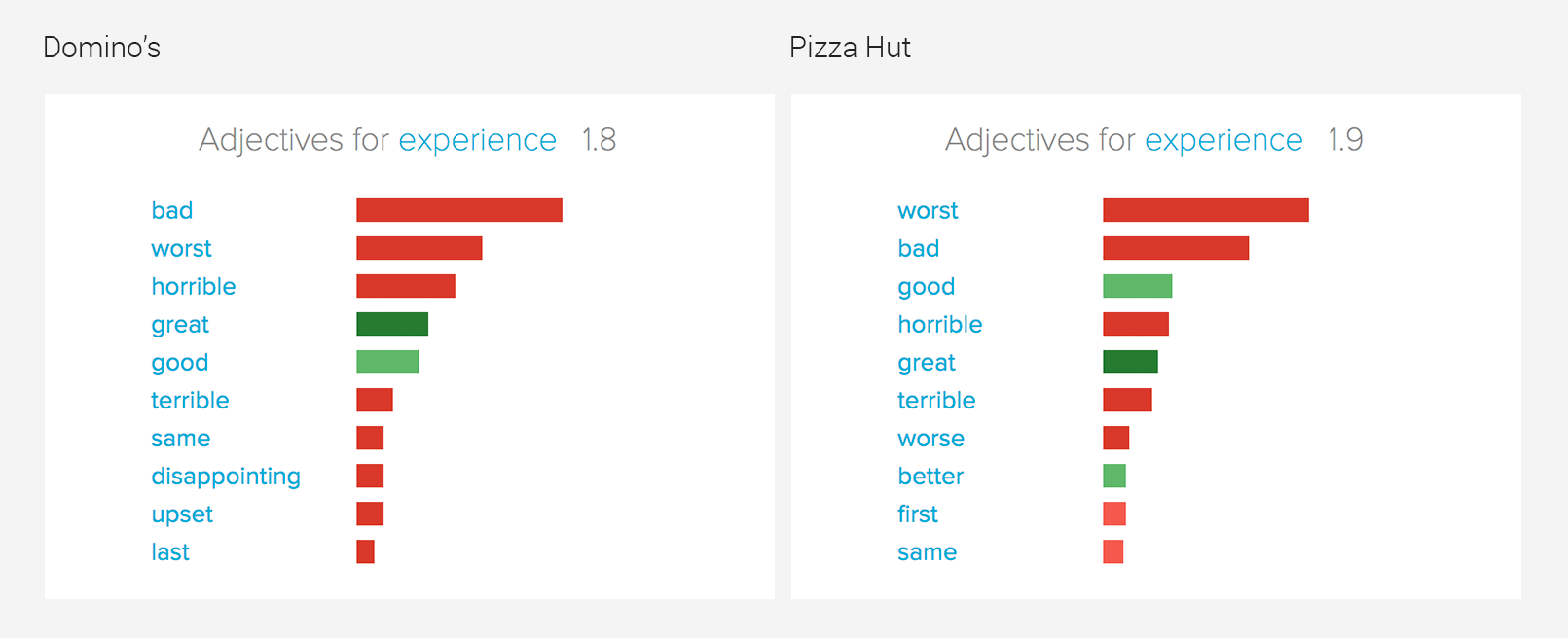Select the dark green 'great' bar under Domino's
1568x638 pixels.
click(x=392, y=324)
